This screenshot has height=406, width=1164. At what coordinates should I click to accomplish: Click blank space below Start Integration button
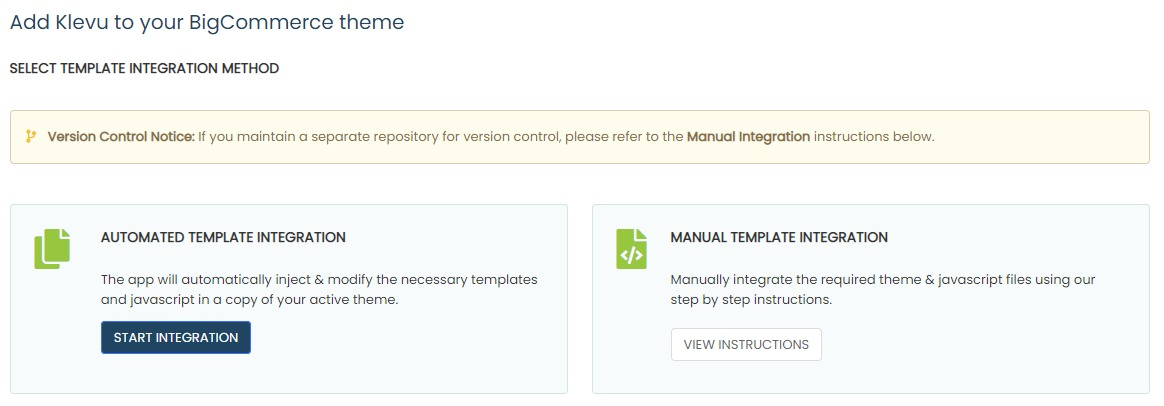point(176,374)
